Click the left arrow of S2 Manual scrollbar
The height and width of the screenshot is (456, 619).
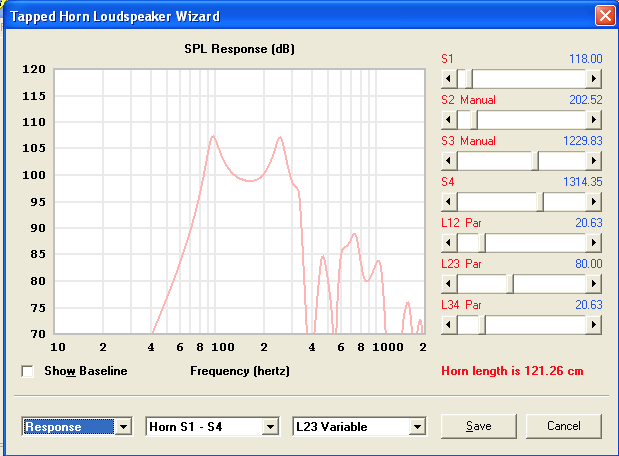449,120
